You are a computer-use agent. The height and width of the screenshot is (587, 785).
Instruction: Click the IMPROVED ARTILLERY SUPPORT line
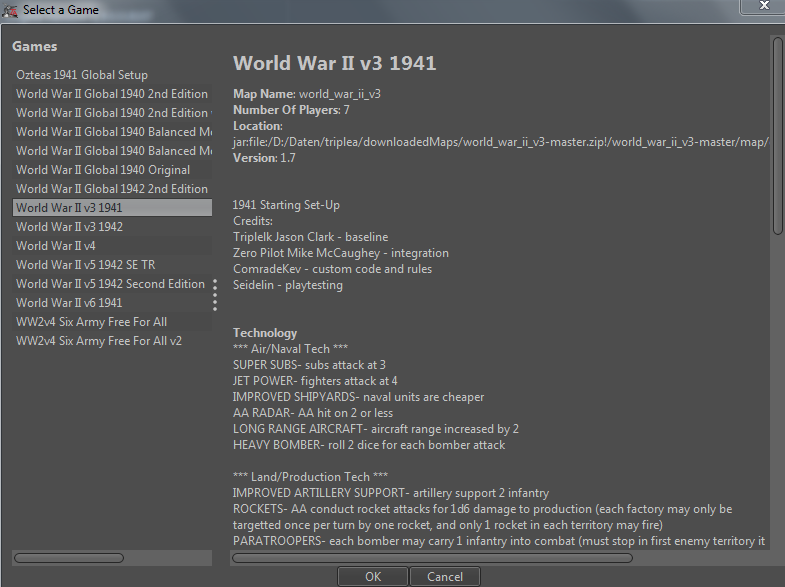click(x=391, y=493)
